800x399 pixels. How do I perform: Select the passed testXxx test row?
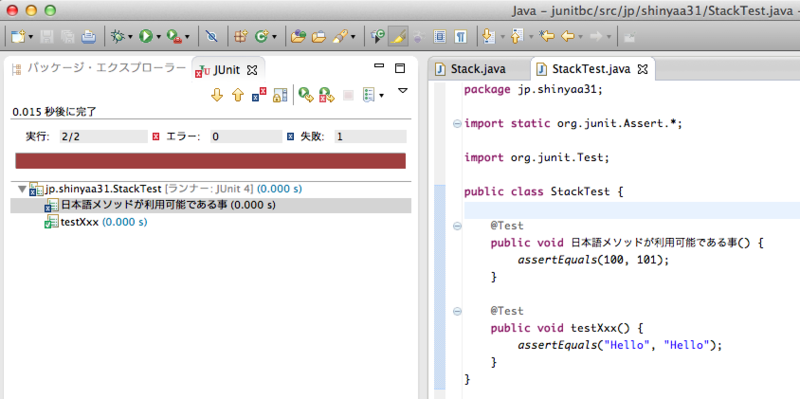211,222
